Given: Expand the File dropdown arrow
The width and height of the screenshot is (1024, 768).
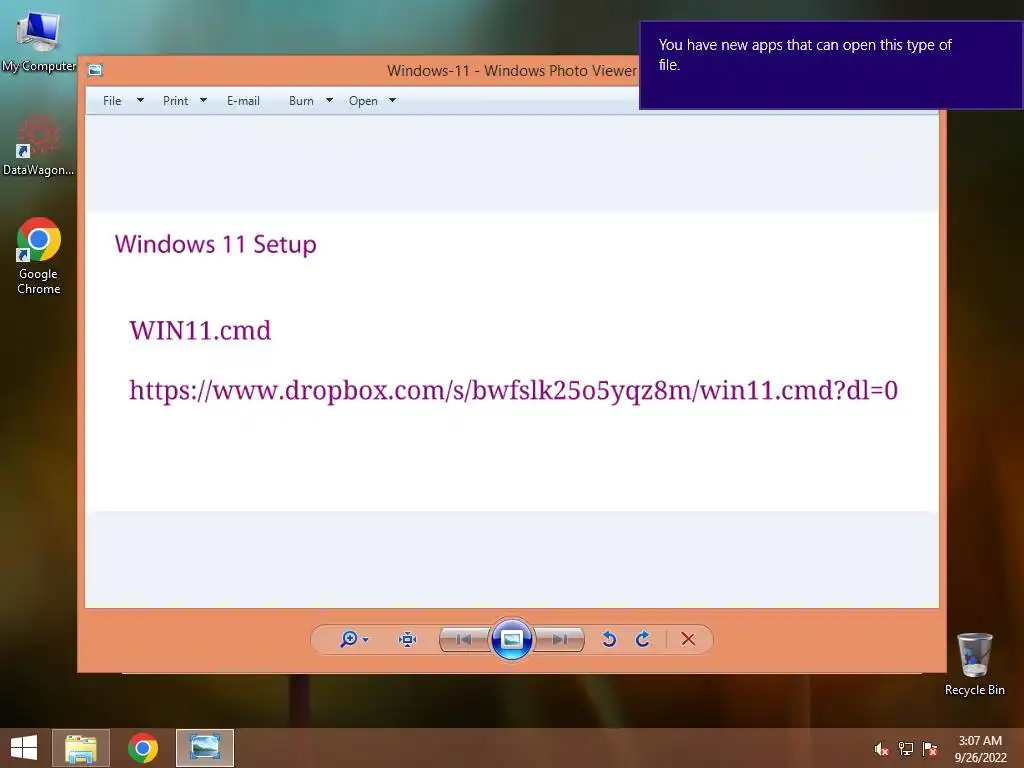Looking at the screenshot, I should (140, 101).
